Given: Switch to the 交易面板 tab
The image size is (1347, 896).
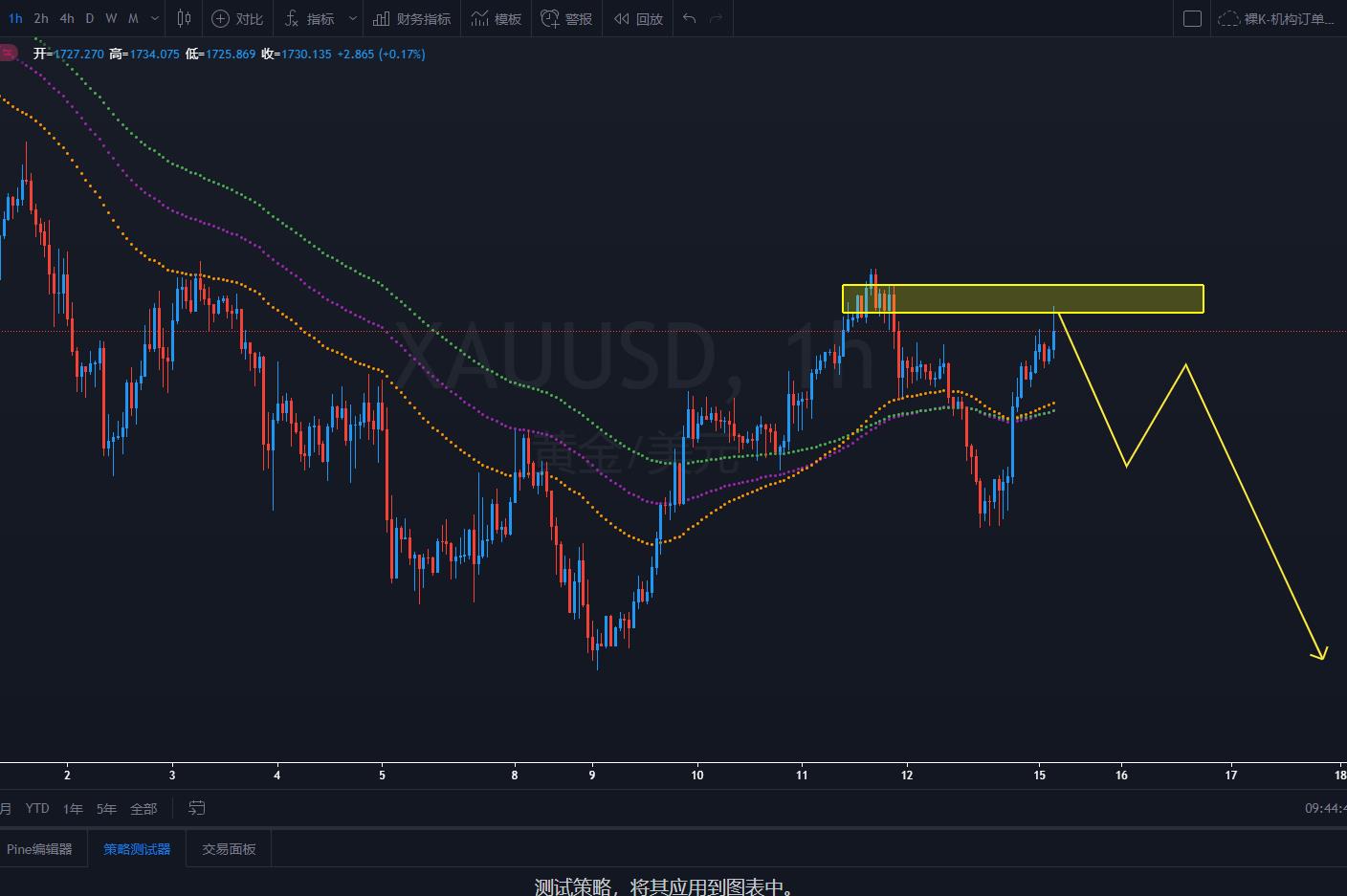Looking at the screenshot, I should pos(229,849).
